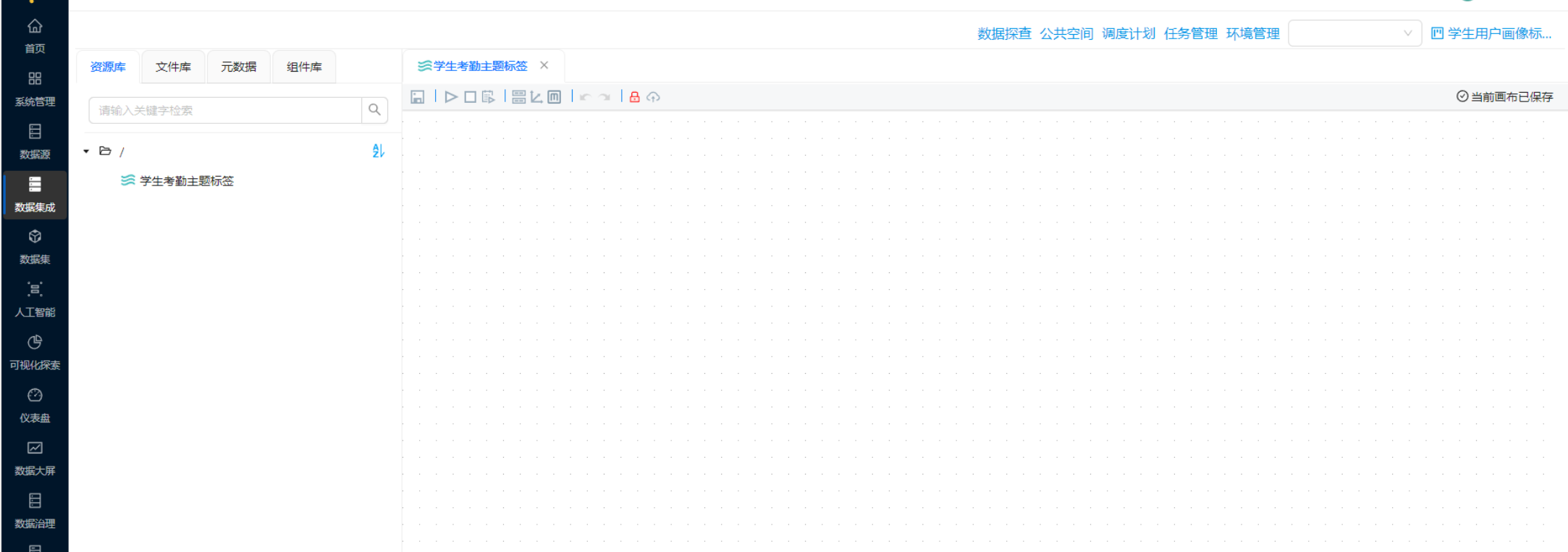1568x552 pixels.
Task: Go to 可视化探索 in the sidebar
Action: [35, 353]
